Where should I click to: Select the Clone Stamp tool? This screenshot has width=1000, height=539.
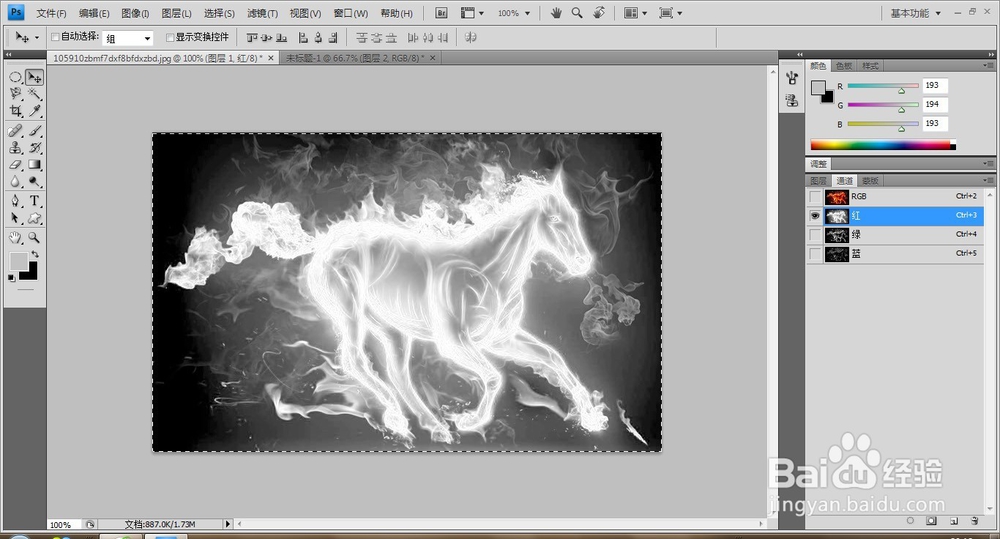(x=15, y=147)
